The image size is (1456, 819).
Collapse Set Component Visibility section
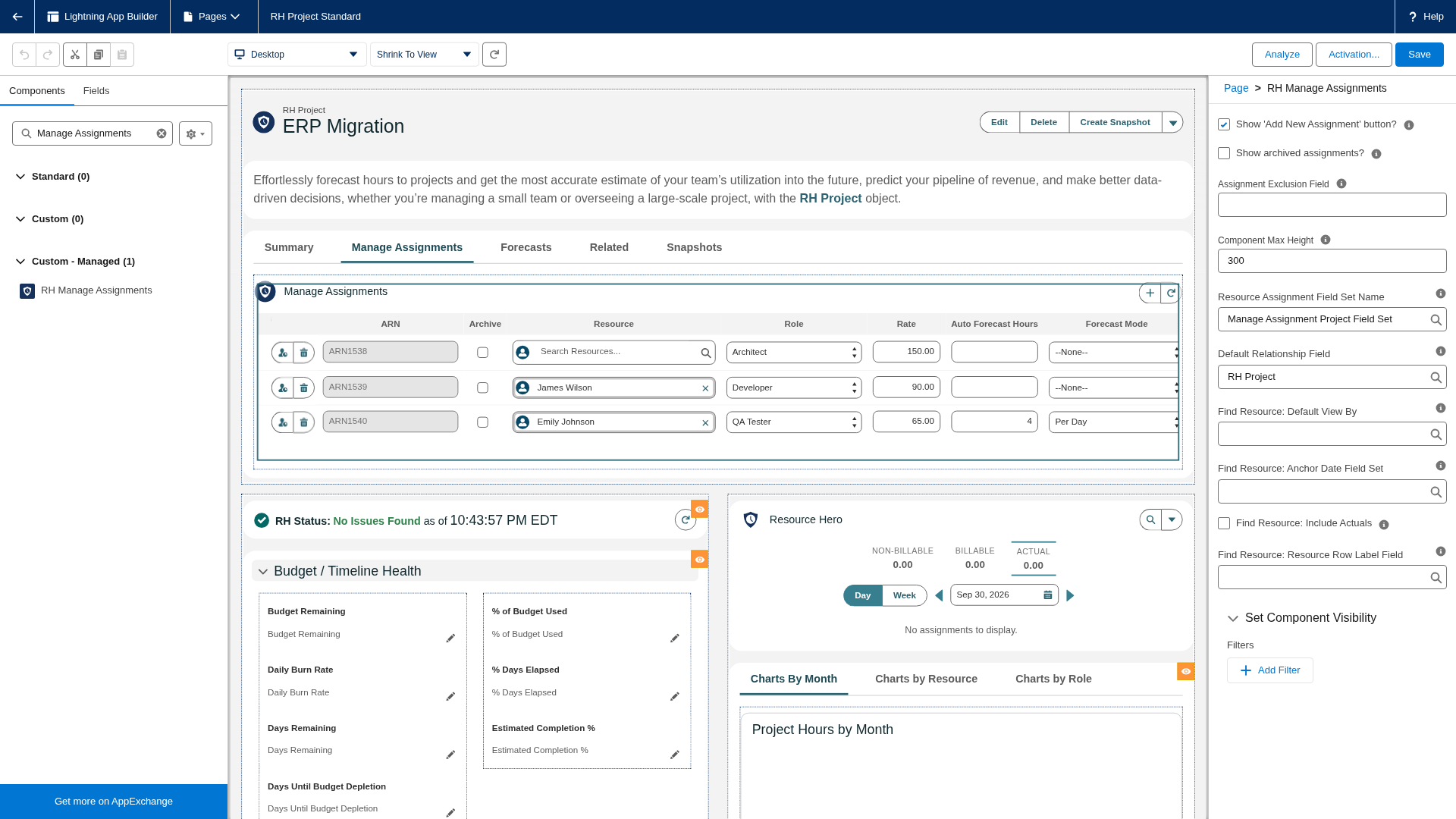[1233, 619]
